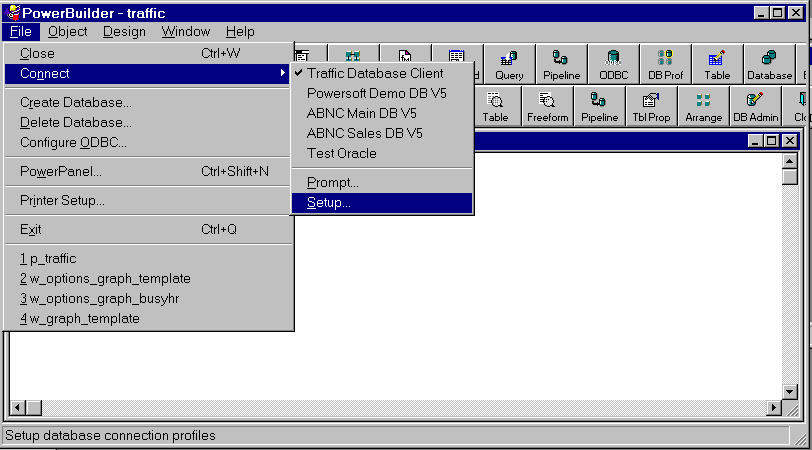This screenshot has height=450, width=812.
Task: Open recent file w_options_graph_busyhr
Action: (x=104, y=298)
